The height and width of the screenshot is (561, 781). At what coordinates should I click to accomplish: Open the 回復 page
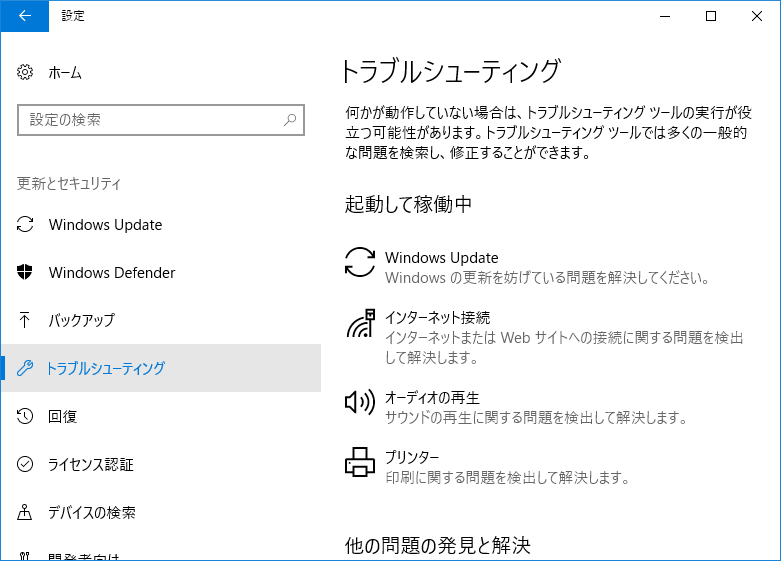[x=62, y=416]
